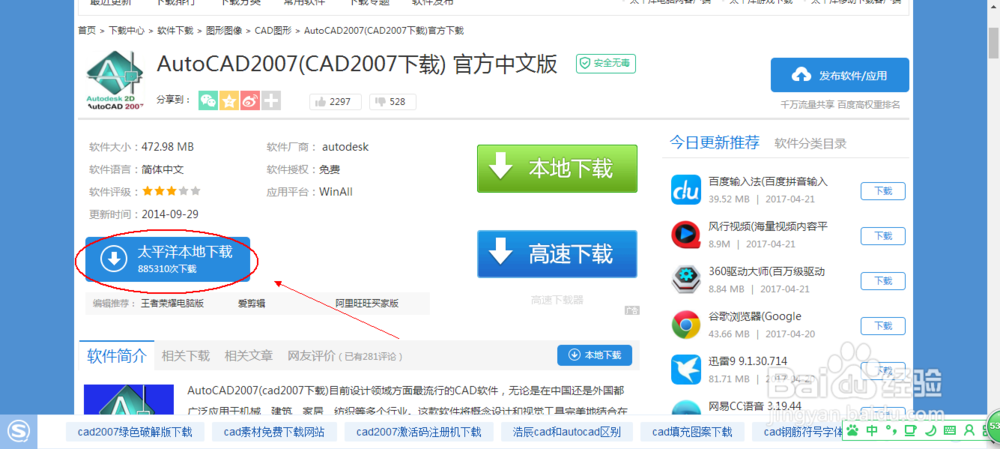
Task: Toggle IME moon half-width icon
Action: 930,431
